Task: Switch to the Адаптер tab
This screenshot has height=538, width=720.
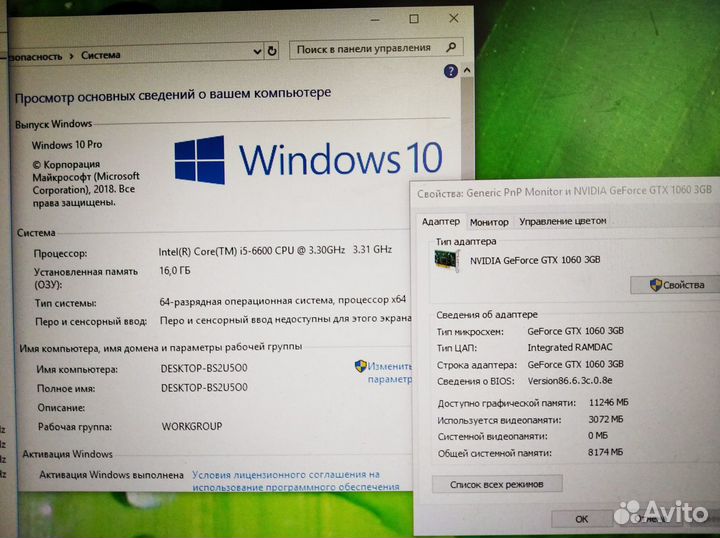Action: point(441,221)
